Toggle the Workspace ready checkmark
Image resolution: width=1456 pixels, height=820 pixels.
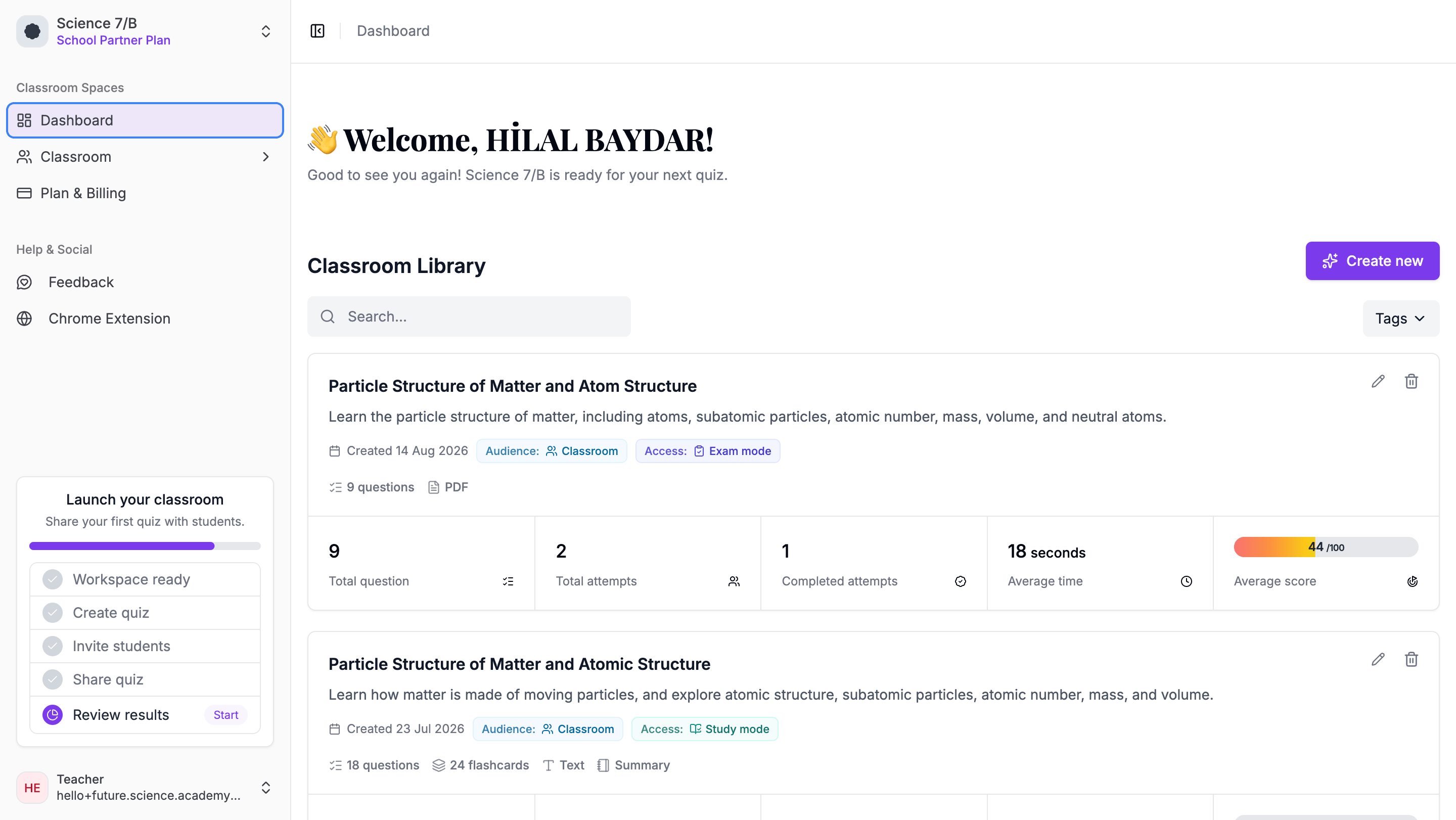(53, 579)
